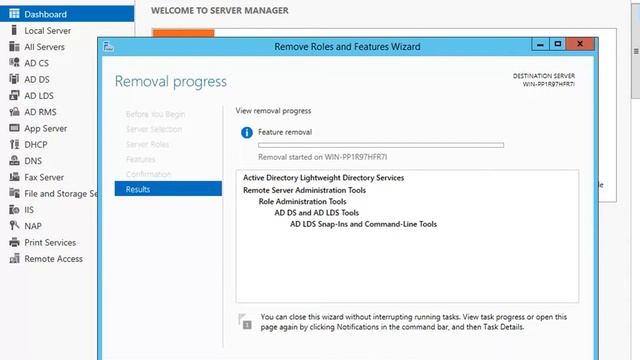Minimize the Remove Roles and Features Wizard
The image size is (640, 360).
pos(540,44)
